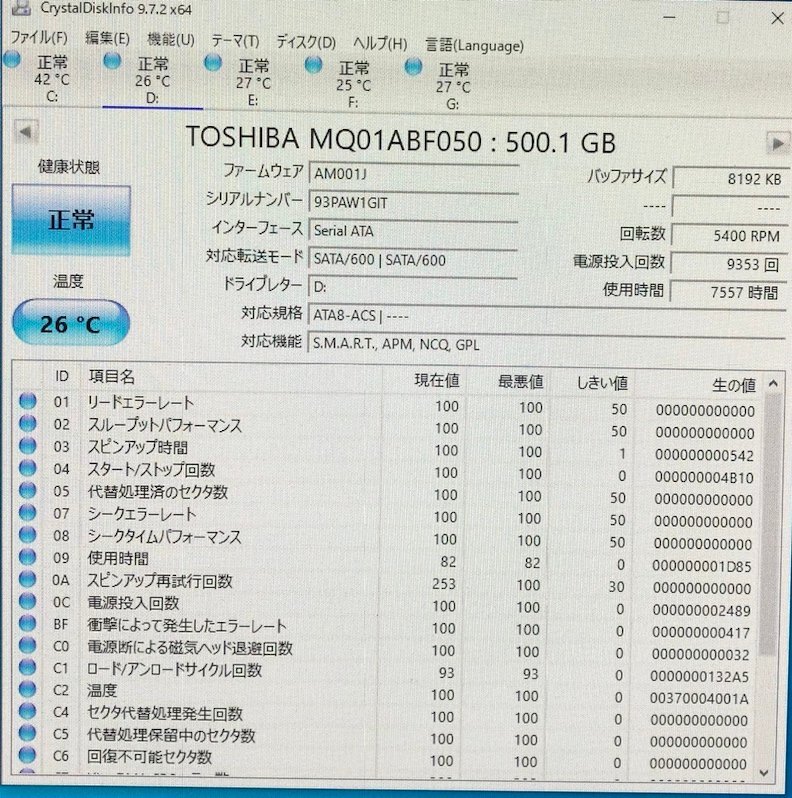Click buffer size value 8192 KB
Image resolution: width=792 pixels, height=798 pixels.
point(730,179)
